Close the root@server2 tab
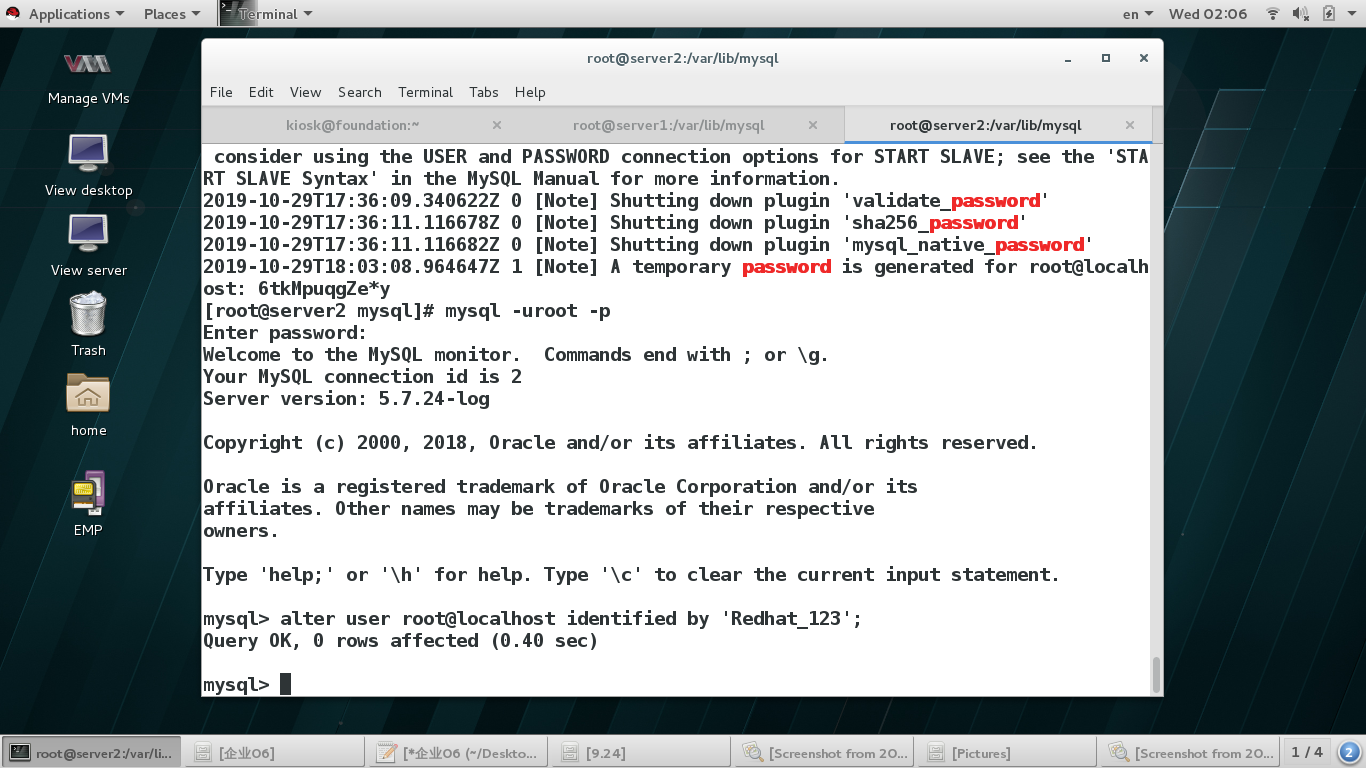 [1130, 125]
